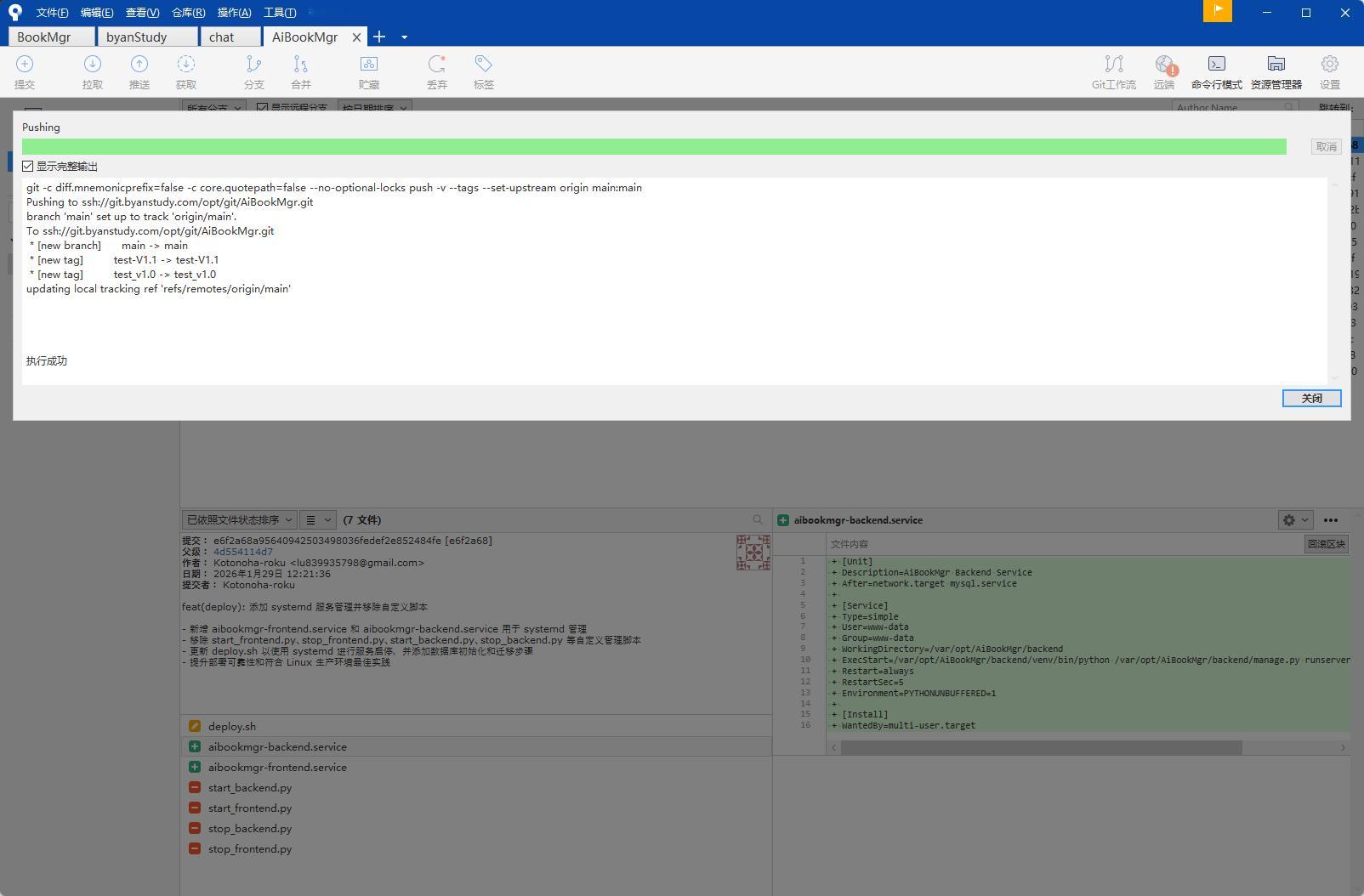Click the 执行成功 text in push output
The height and width of the screenshot is (896, 1364).
[x=47, y=361]
